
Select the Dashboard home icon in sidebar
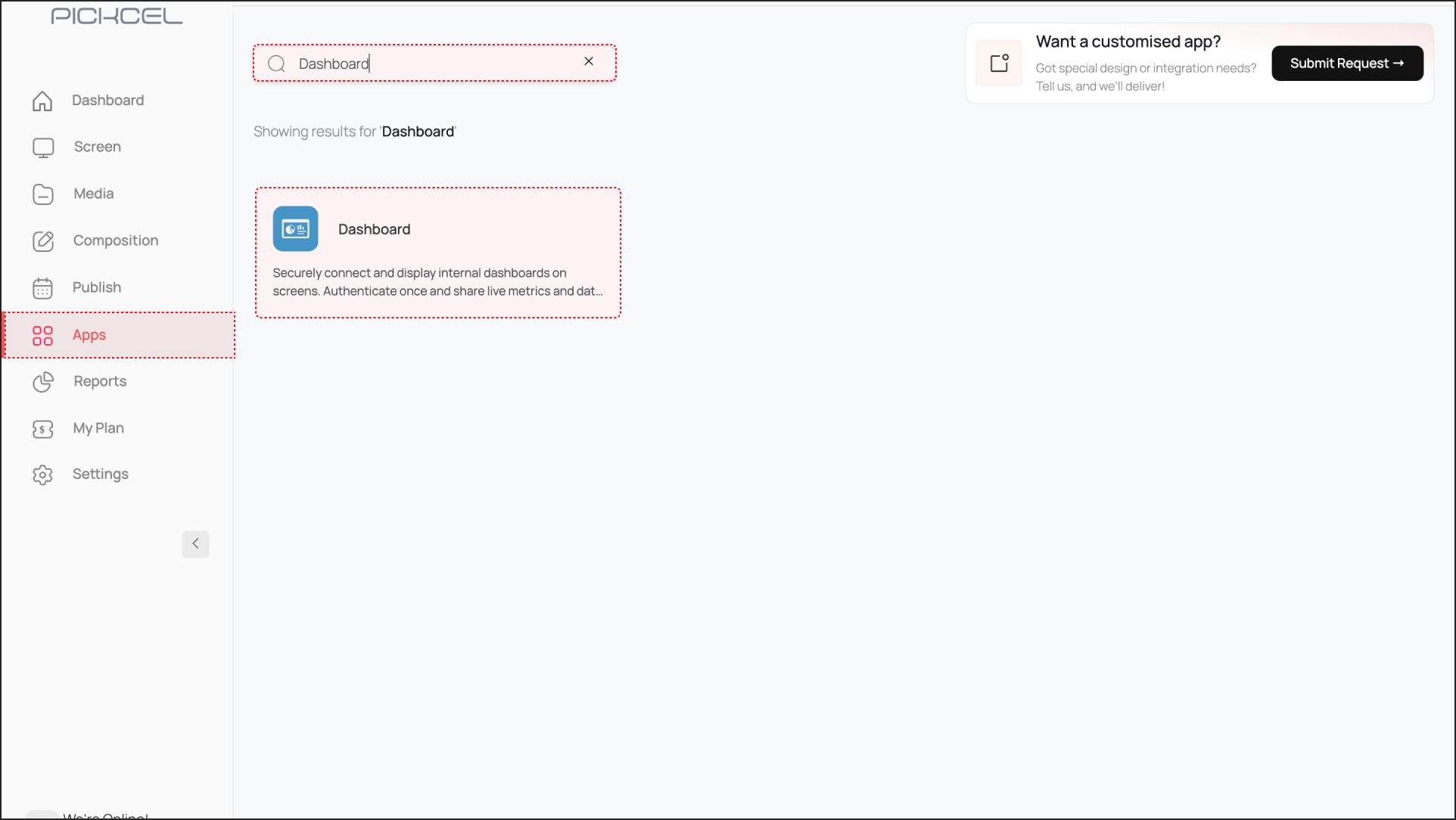coord(43,100)
